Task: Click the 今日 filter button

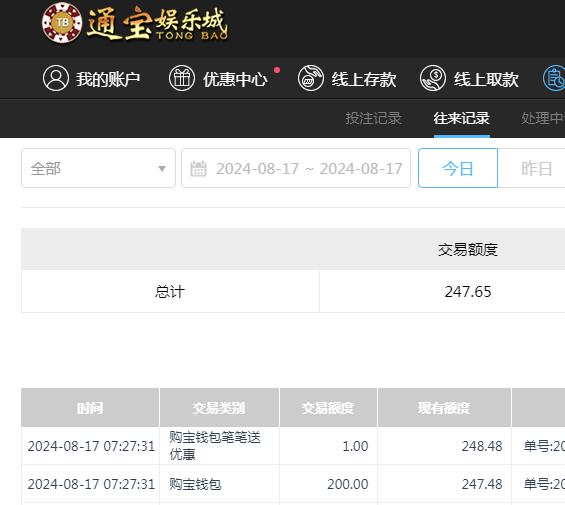Action: 458,168
